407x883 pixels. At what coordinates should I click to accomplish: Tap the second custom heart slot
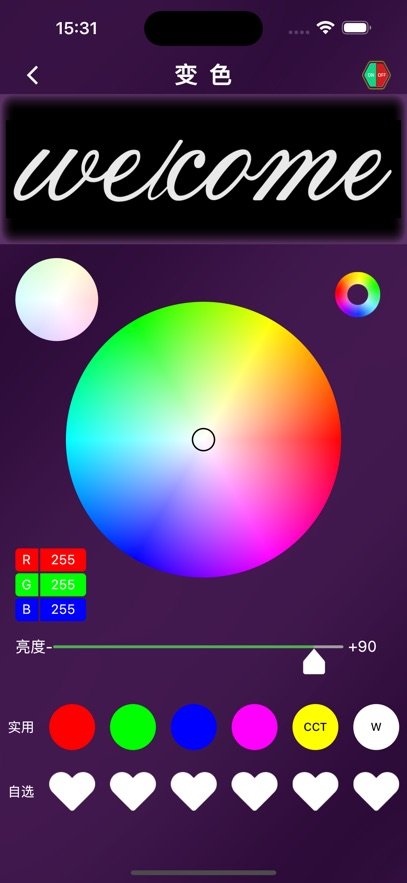133,791
